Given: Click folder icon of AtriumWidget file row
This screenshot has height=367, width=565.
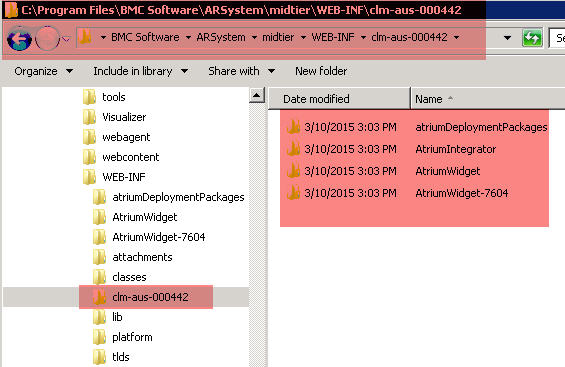Looking at the screenshot, I should 294,171.
